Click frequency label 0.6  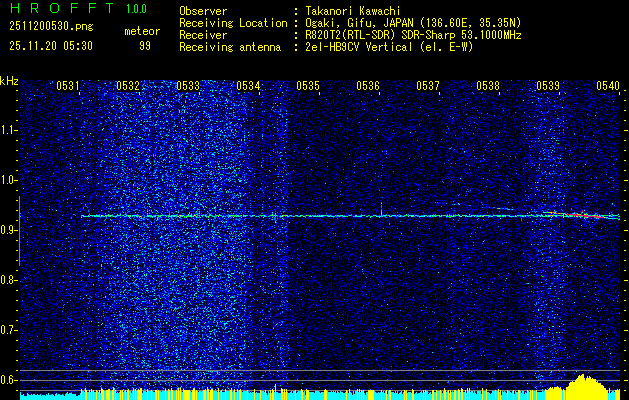point(8,380)
